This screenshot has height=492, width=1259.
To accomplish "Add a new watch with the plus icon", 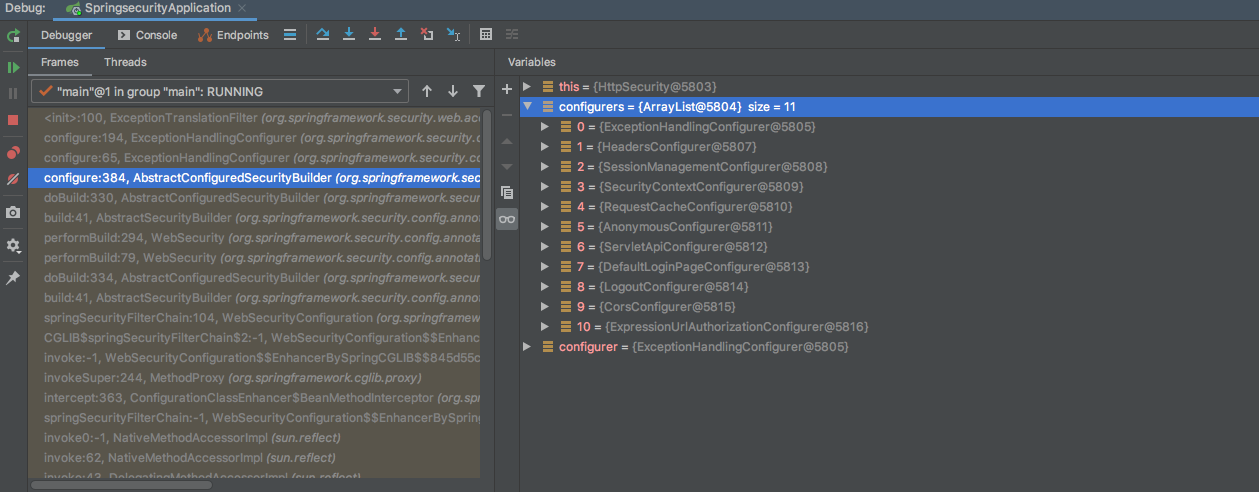I will 507,89.
